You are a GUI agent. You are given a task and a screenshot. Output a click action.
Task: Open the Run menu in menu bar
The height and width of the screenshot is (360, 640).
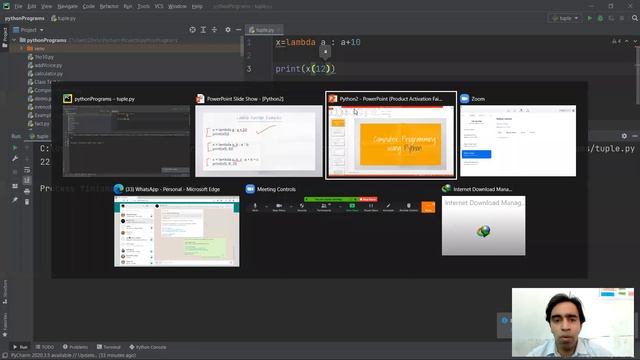coord(128,6)
